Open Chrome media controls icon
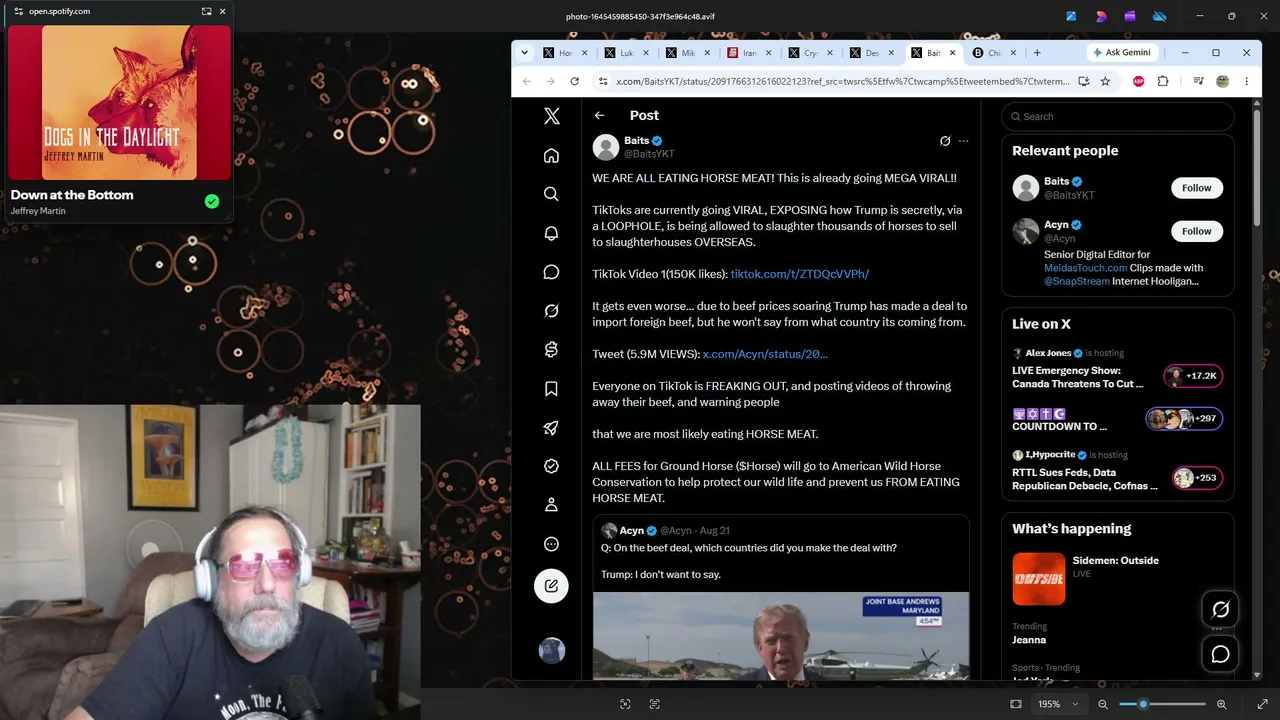This screenshot has height=720, width=1280. tap(1198, 81)
